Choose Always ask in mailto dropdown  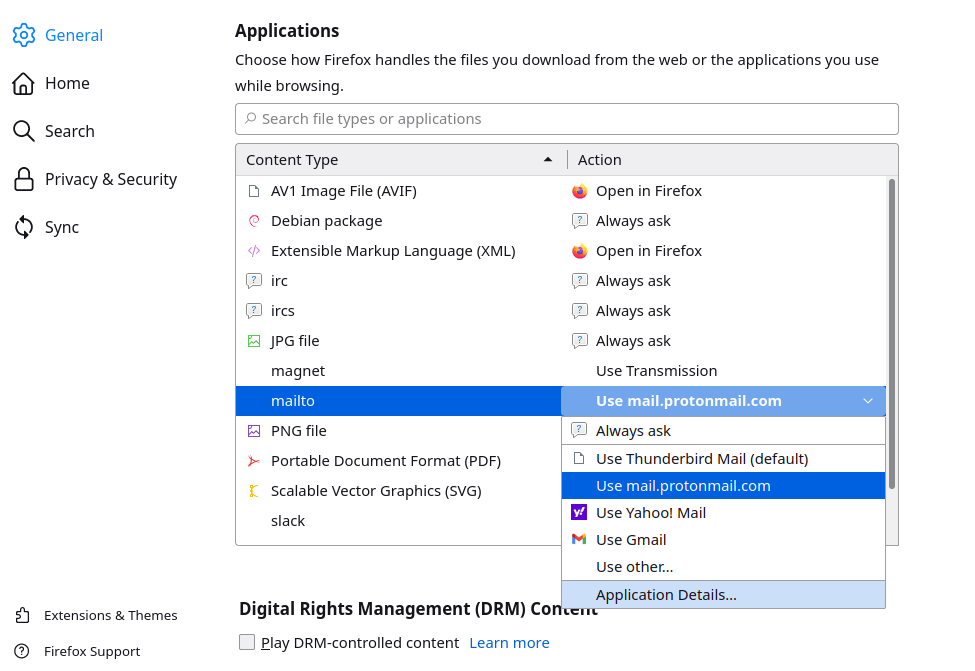tap(723, 430)
